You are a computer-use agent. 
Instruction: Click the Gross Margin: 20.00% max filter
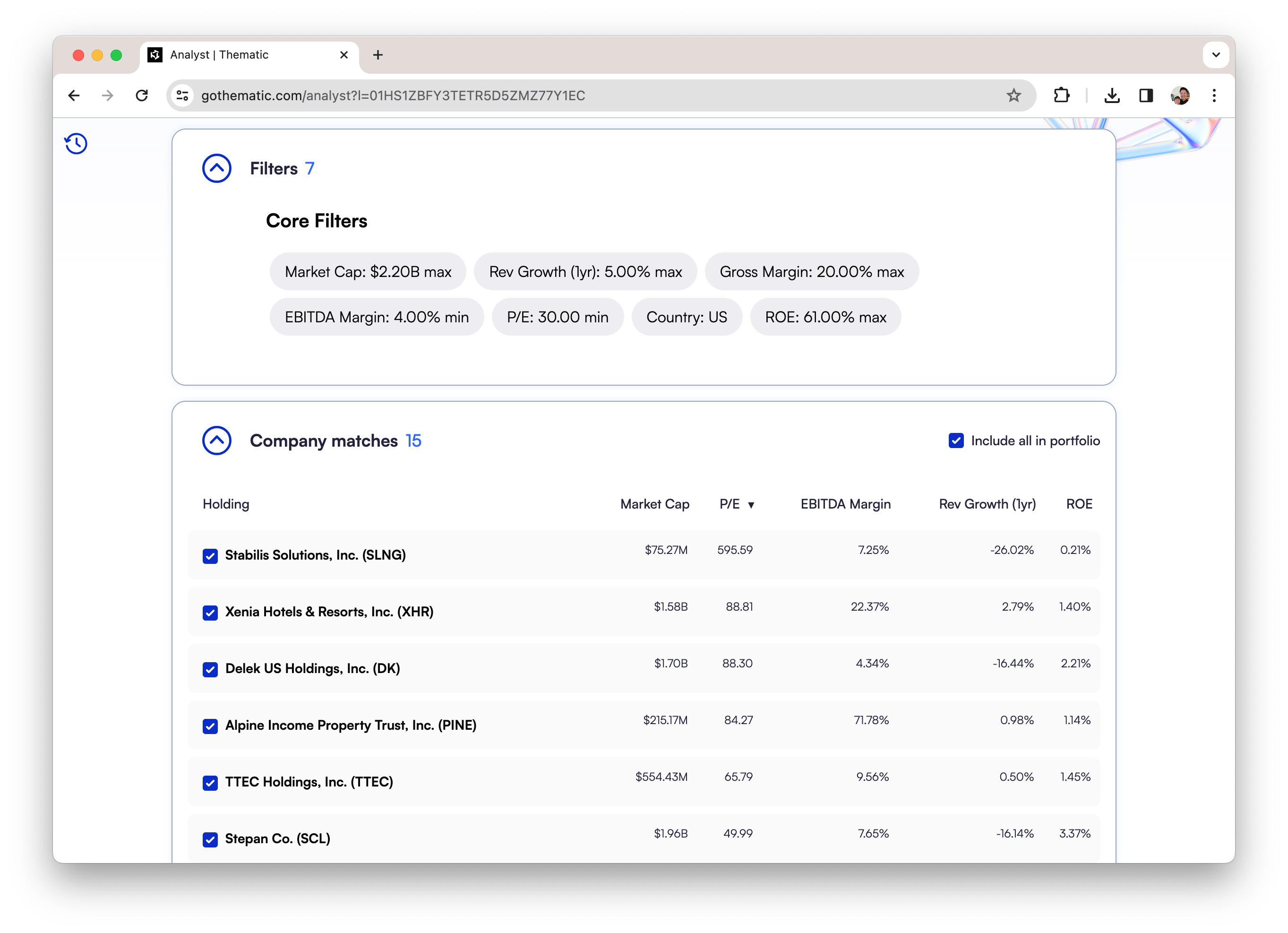pyautogui.click(x=812, y=272)
